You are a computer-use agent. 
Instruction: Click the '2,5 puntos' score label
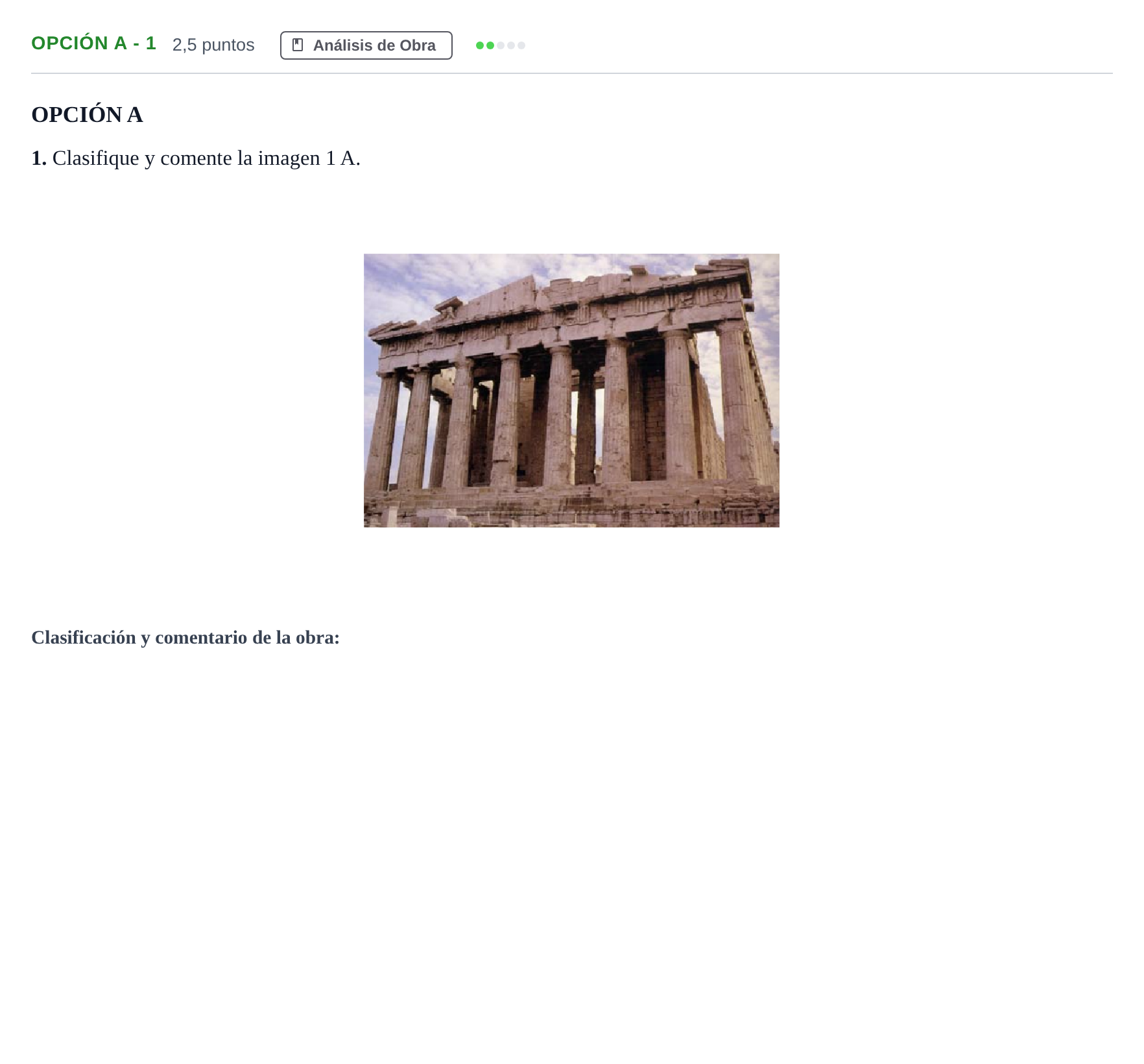(213, 45)
